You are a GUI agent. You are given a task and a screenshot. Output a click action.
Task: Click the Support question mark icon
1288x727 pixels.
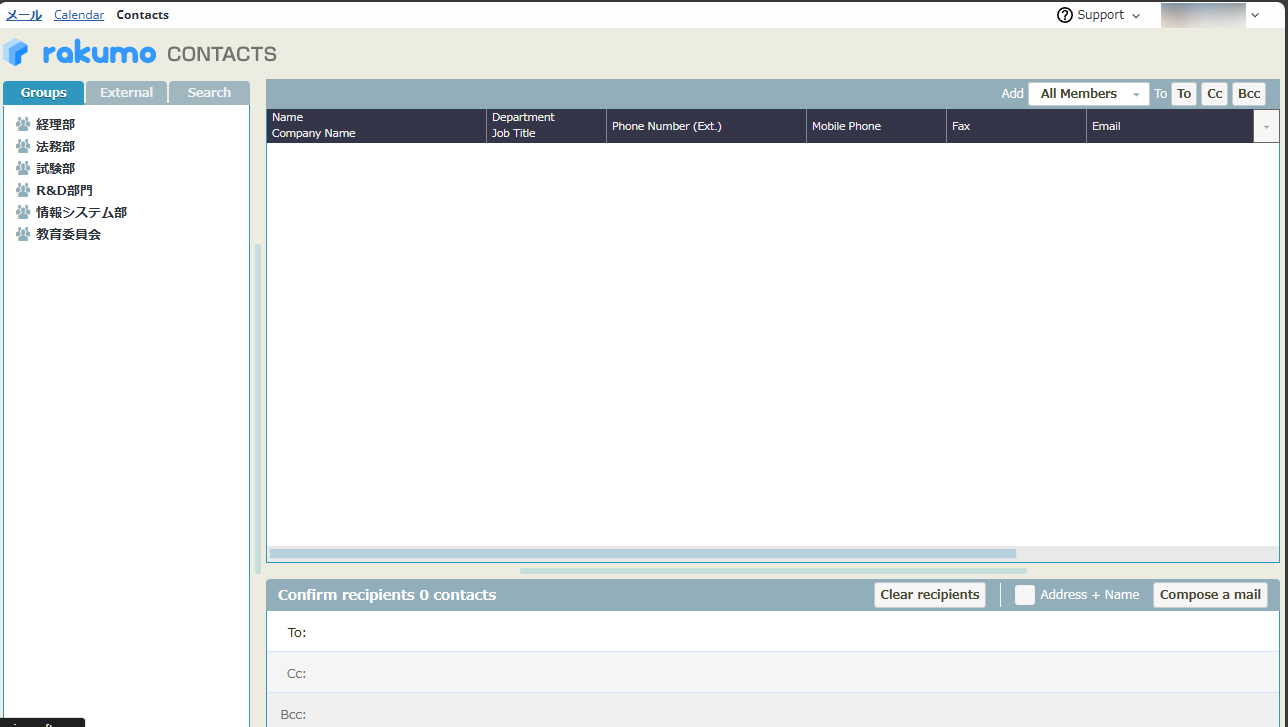pyautogui.click(x=1065, y=15)
